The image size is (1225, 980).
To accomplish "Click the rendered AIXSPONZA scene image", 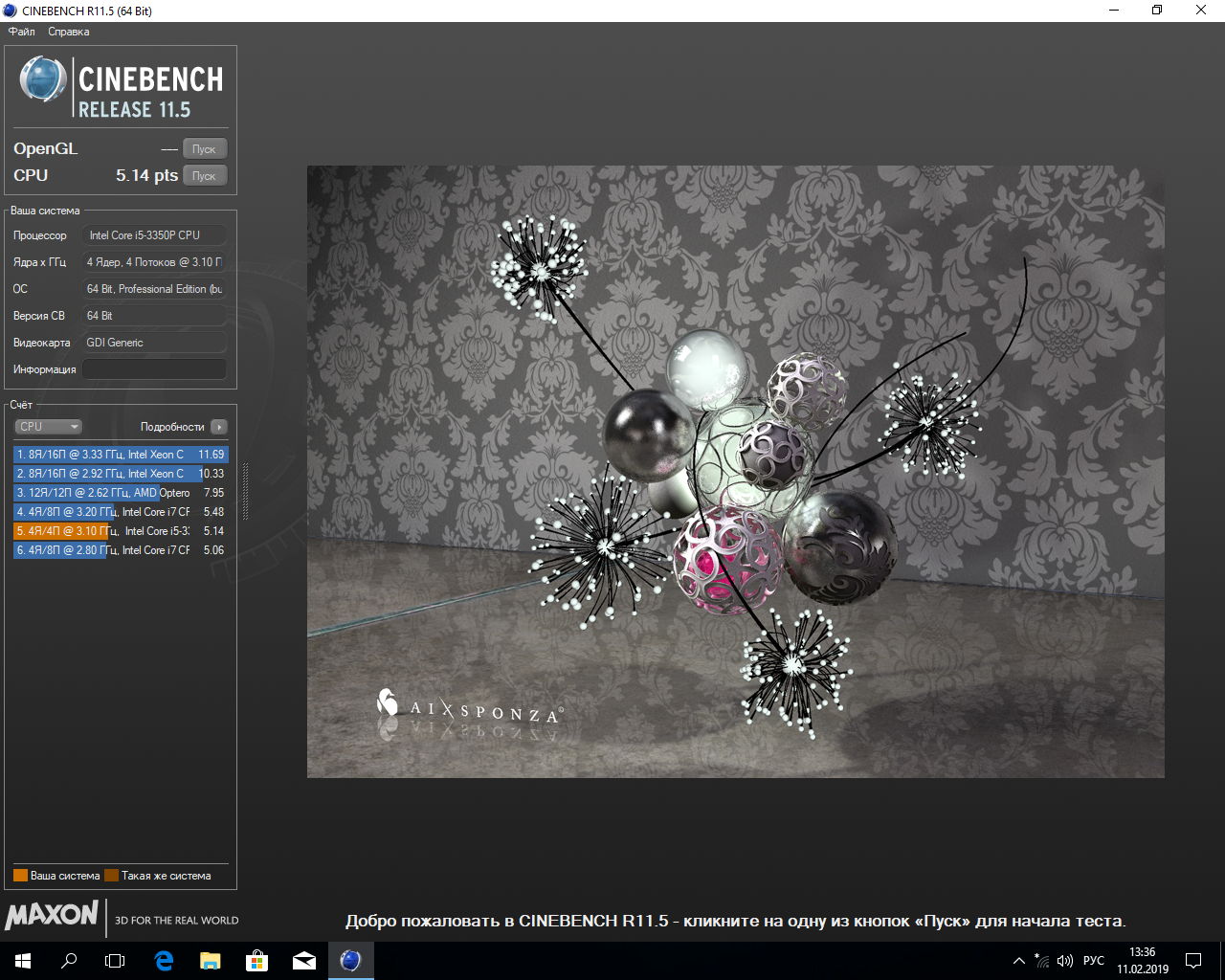I will click(735, 472).
